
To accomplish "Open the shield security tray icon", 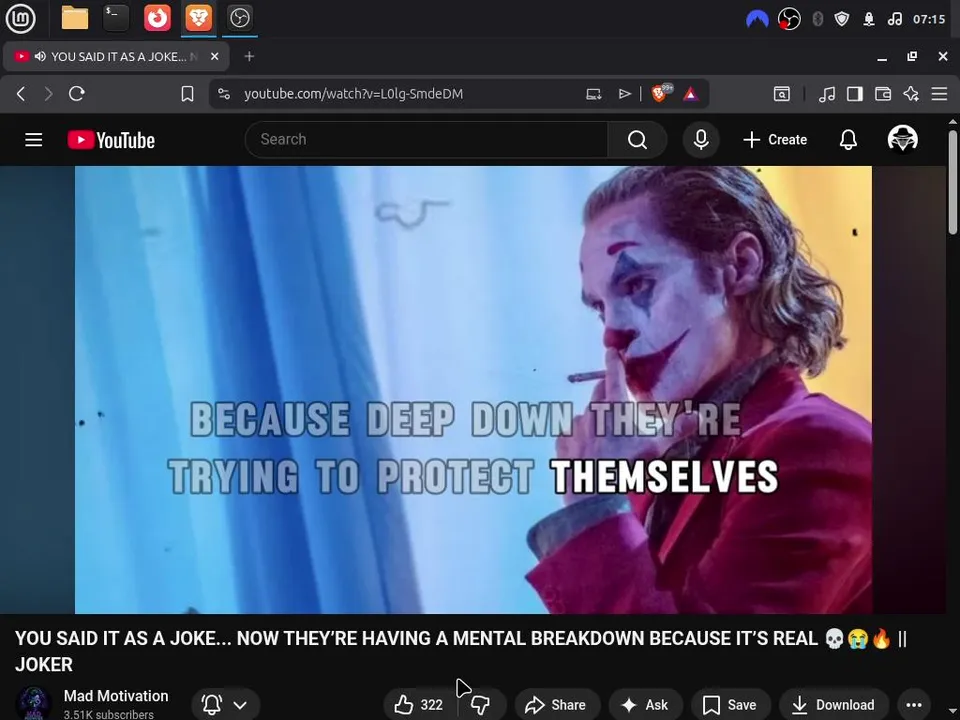I will point(842,19).
